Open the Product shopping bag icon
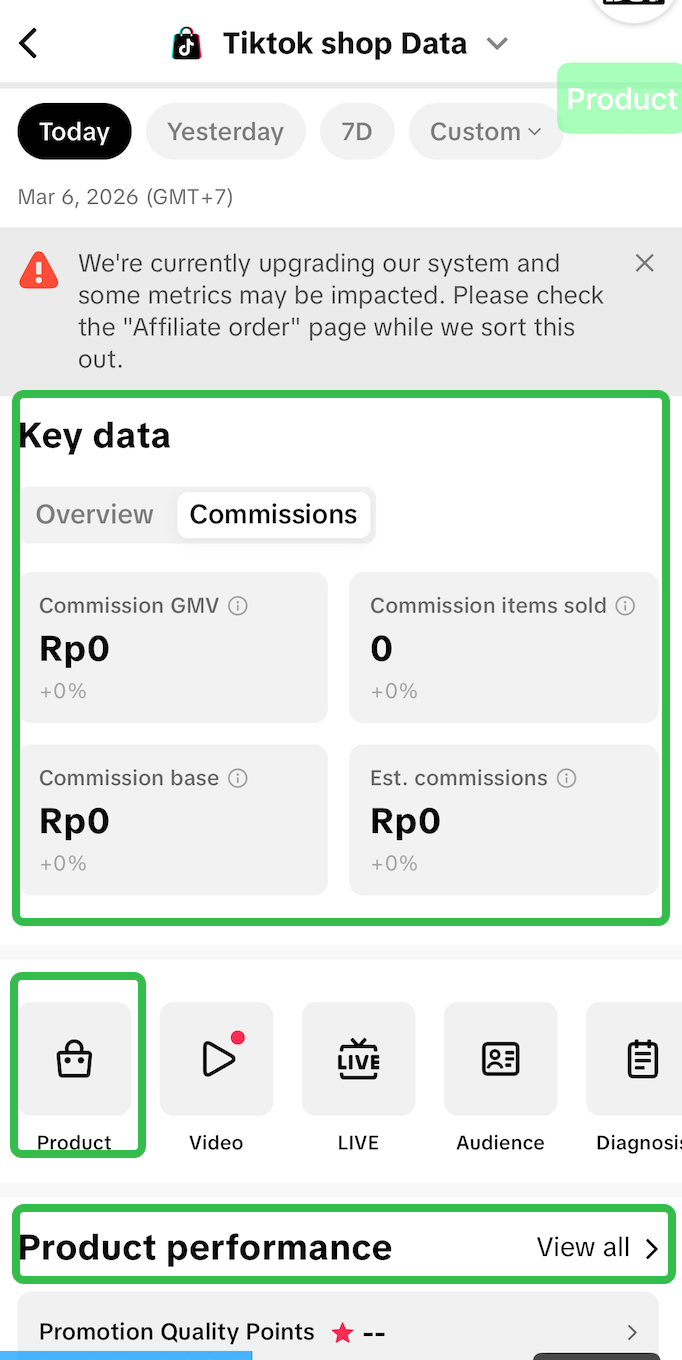 click(x=75, y=1059)
